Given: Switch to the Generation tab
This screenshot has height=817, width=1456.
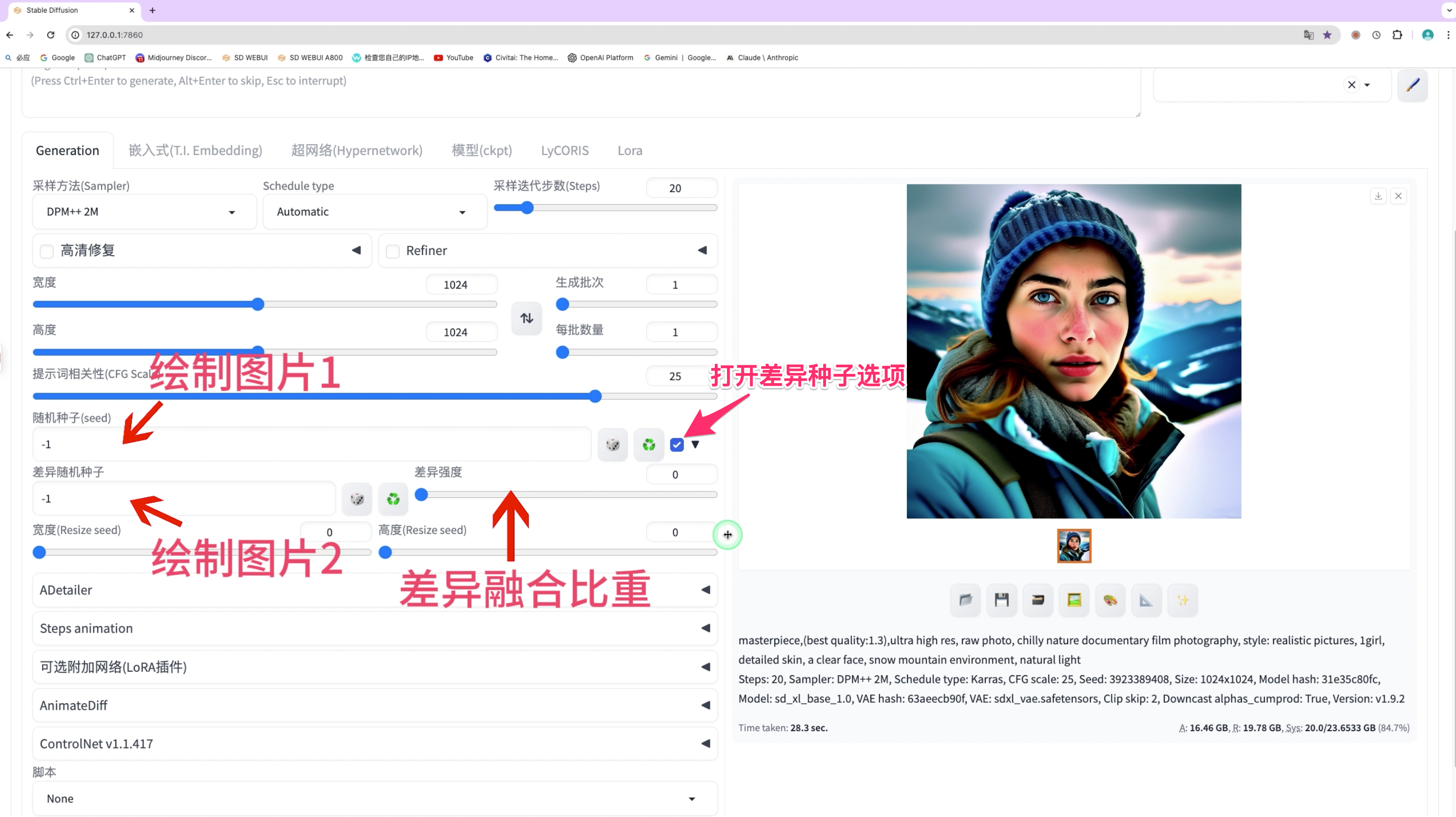Looking at the screenshot, I should [67, 150].
